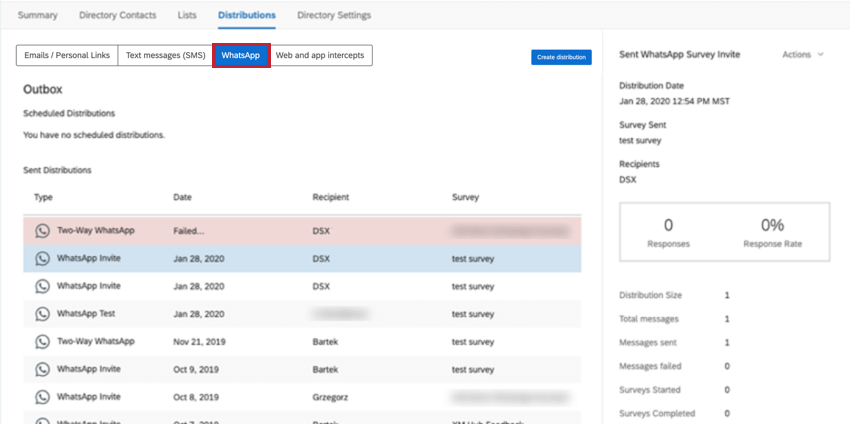Go to the Lists tab
The height and width of the screenshot is (424, 850).
click(x=187, y=16)
